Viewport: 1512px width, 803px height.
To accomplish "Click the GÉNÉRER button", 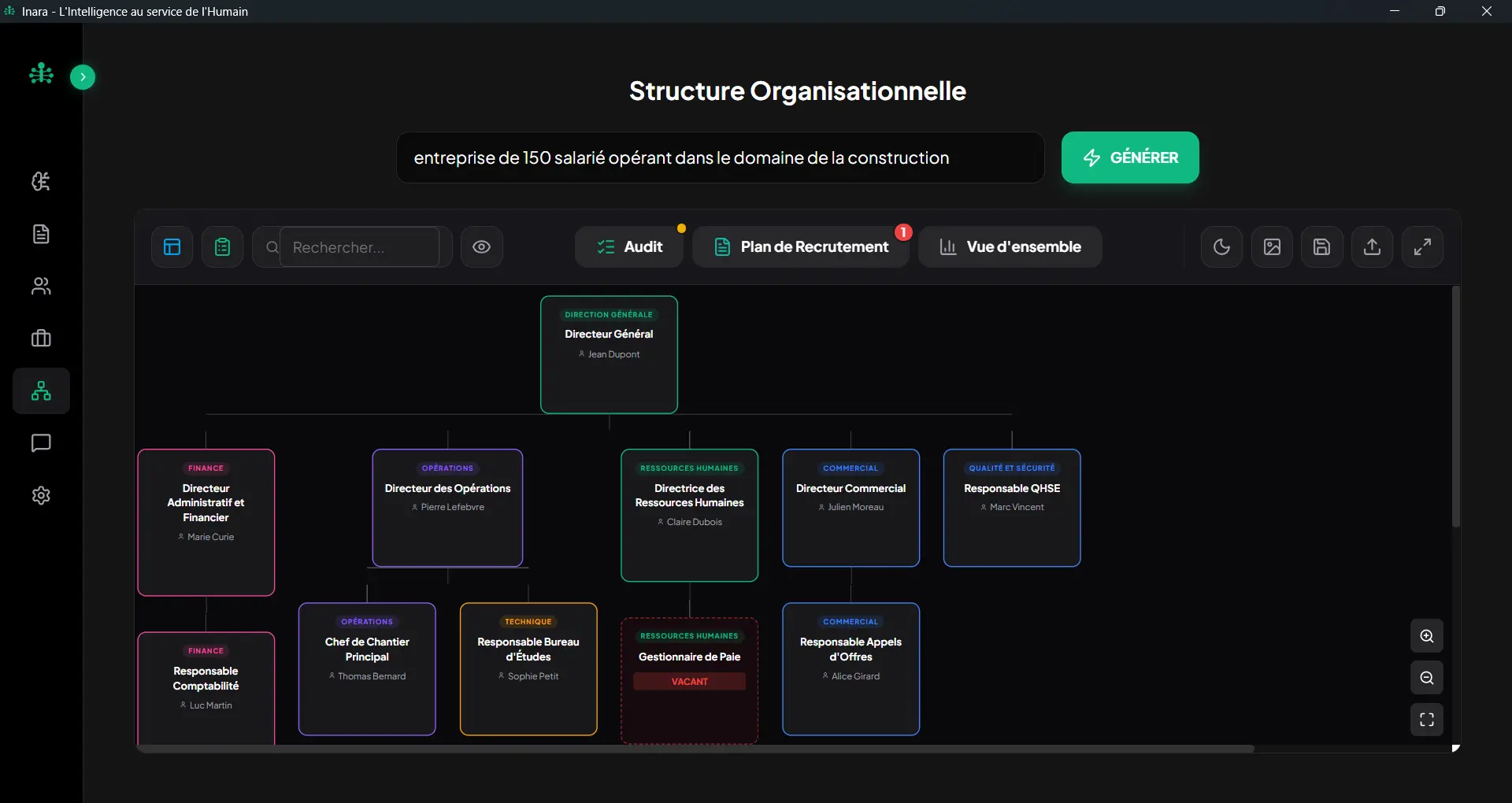I will [1130, 157].
